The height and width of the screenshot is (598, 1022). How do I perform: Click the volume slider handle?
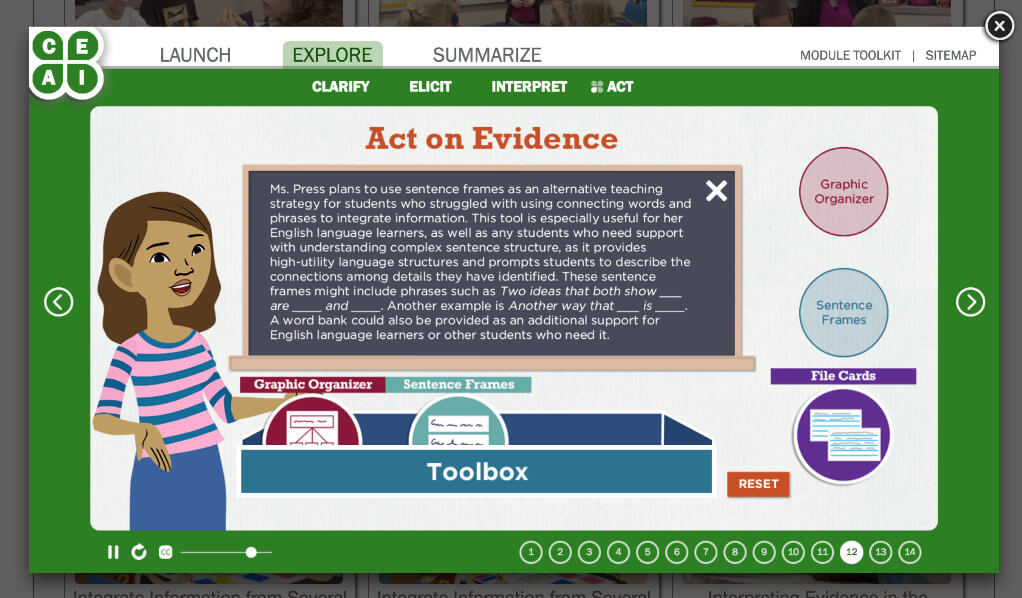251,552
